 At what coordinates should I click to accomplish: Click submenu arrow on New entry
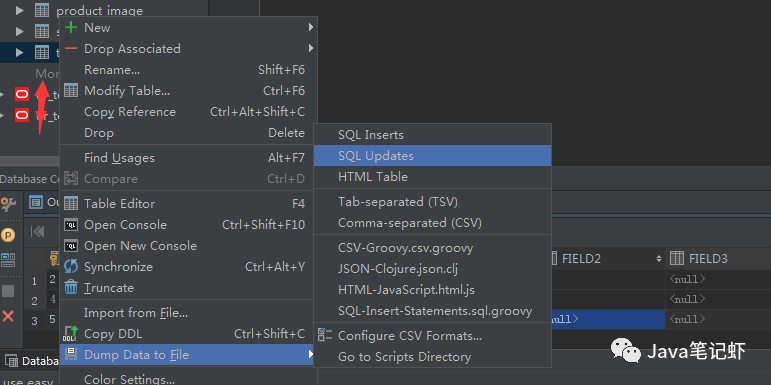[x=311, y=28]
